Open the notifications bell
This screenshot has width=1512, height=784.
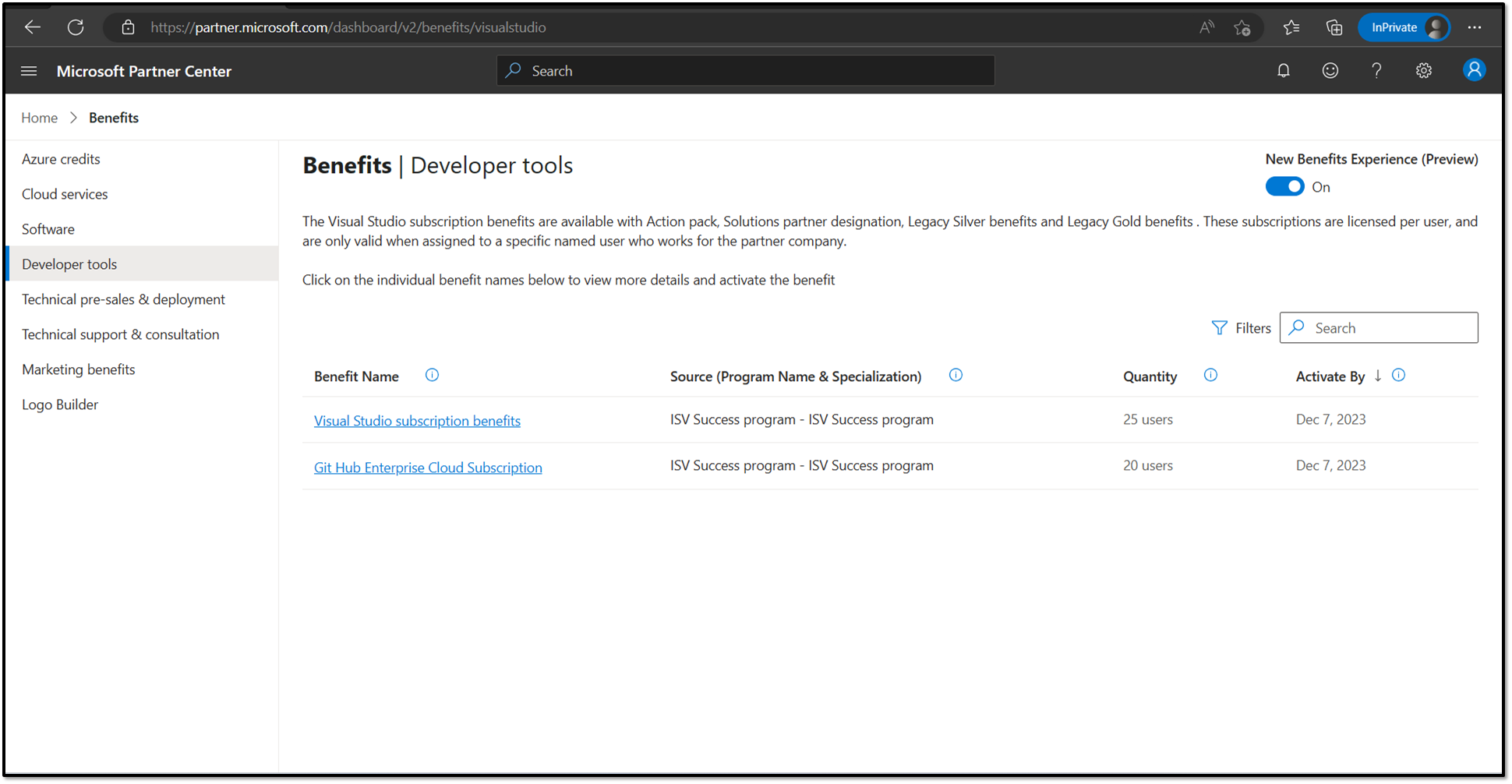[x=1283, y=71]
